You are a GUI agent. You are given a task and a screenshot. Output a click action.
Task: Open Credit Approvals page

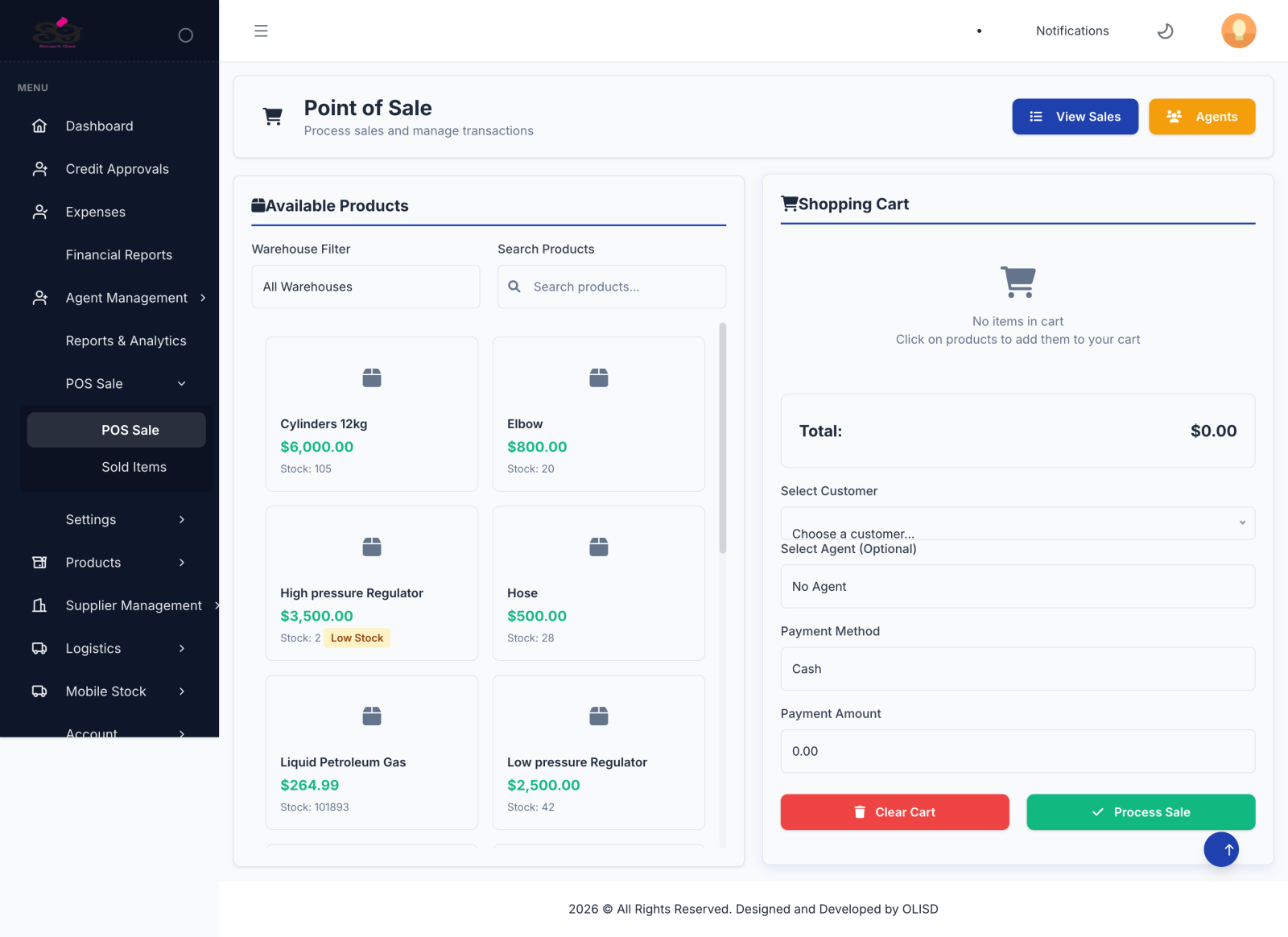tap(118, 169)
